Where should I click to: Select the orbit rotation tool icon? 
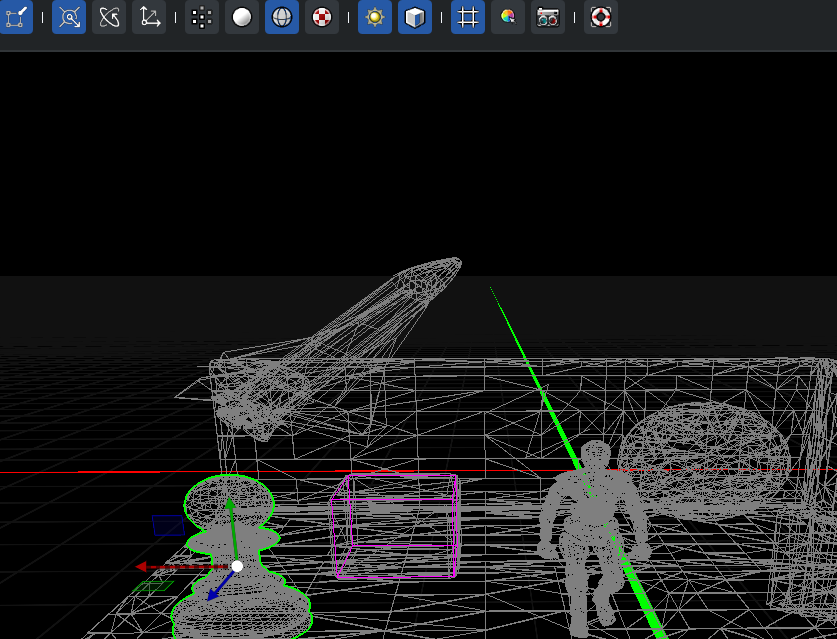[109, 17]
